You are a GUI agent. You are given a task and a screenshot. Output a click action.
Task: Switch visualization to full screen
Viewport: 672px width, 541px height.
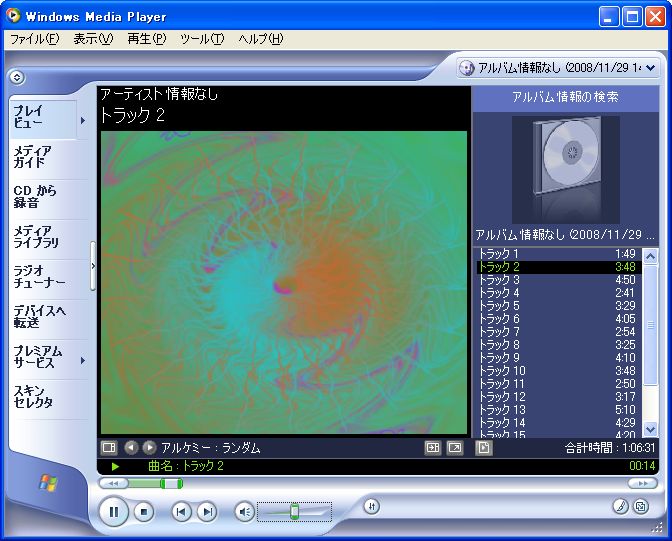click(455, 448)
